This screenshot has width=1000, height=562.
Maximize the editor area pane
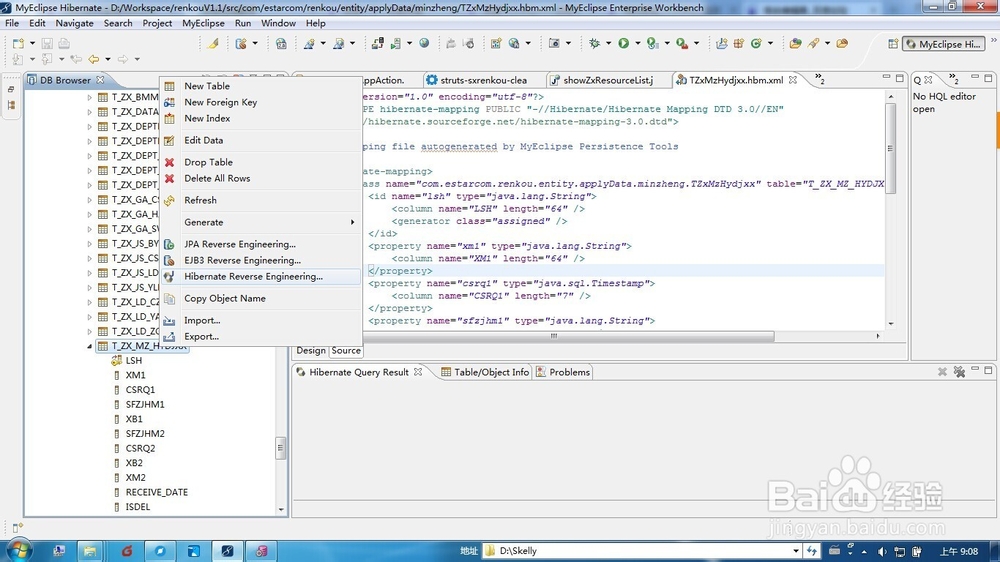coord(899,78)
